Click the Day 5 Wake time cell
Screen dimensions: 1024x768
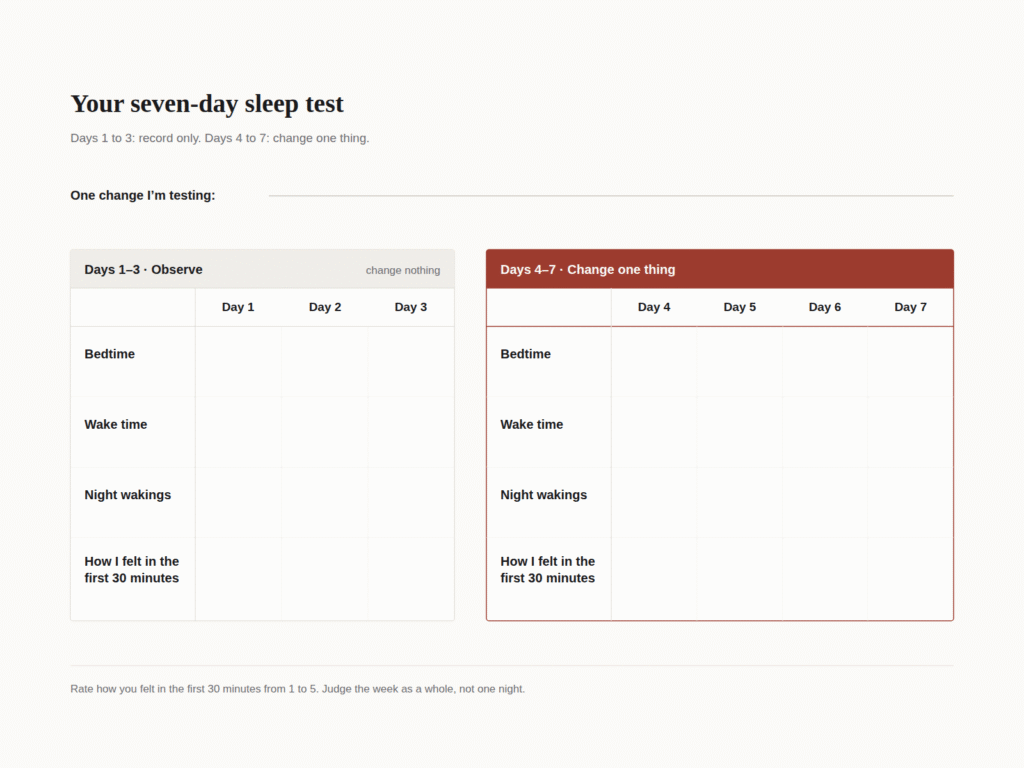click(x=739, y=432)
